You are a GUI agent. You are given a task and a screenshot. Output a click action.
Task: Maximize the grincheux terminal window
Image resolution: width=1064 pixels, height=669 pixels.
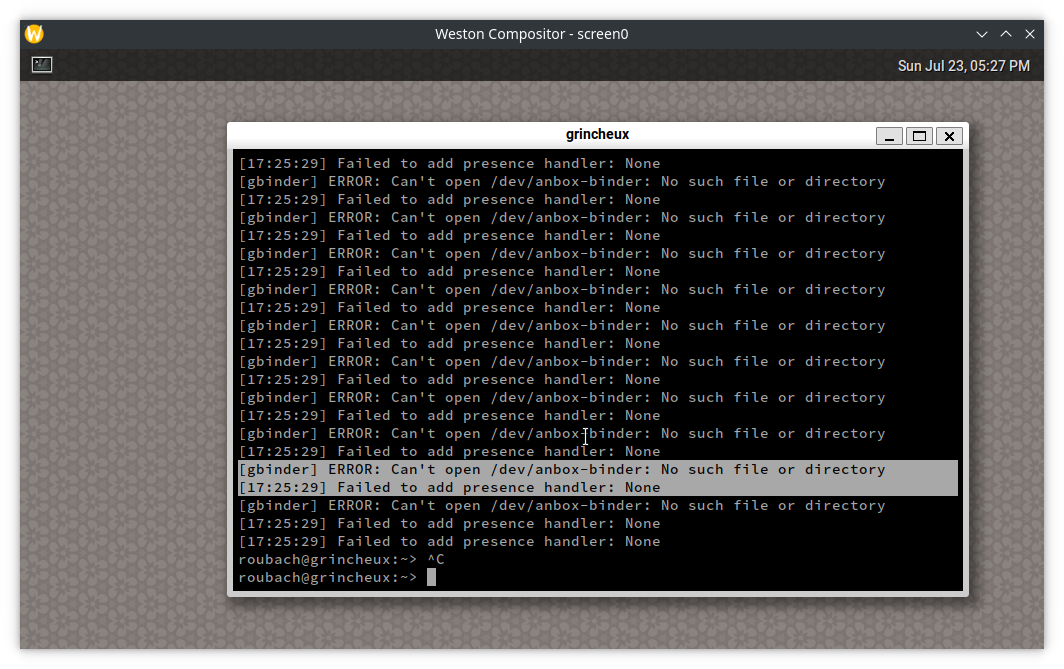(x=918, y=136)
